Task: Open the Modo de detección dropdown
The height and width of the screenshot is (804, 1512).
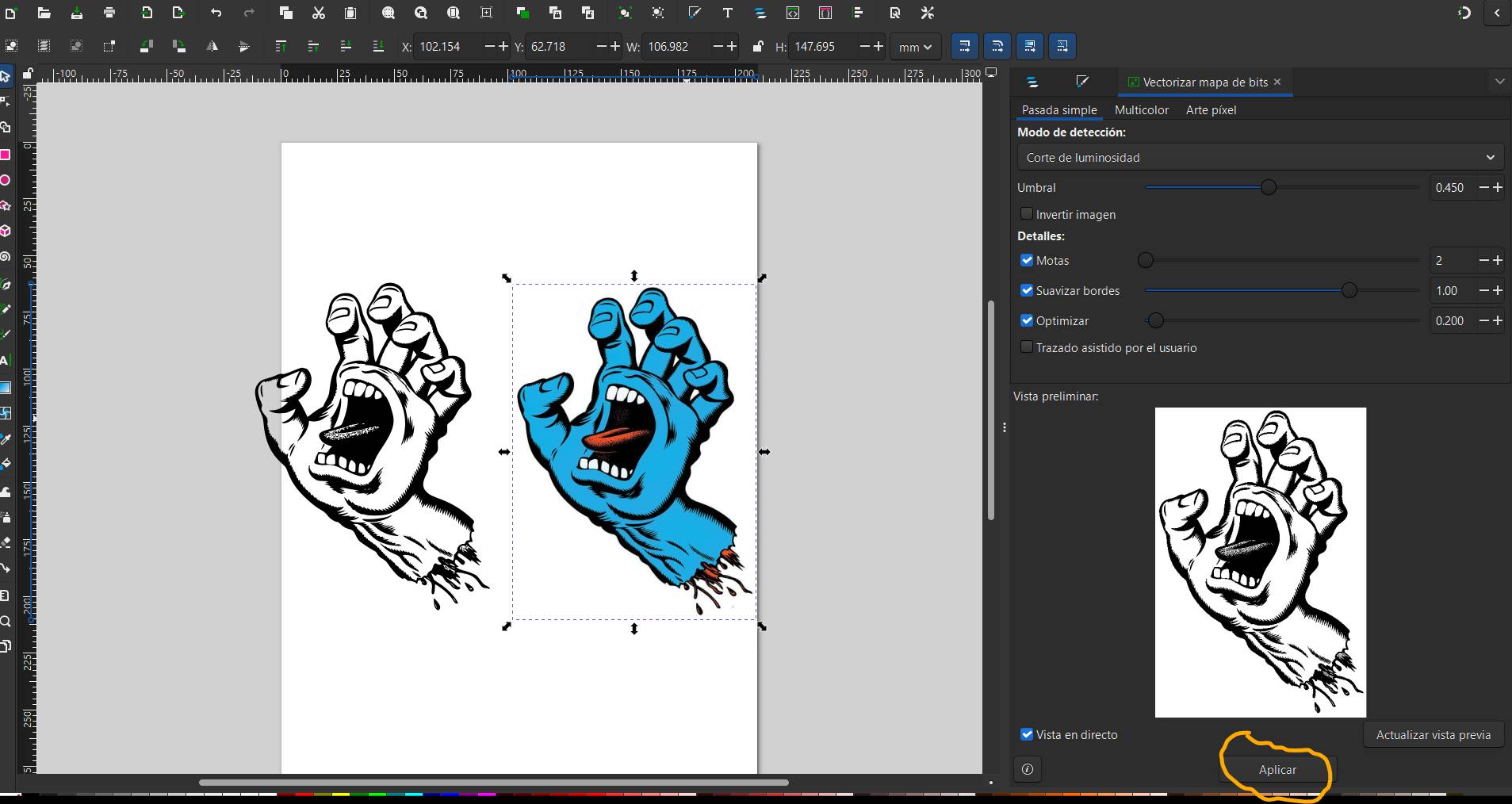Action: pos(1261,157)
